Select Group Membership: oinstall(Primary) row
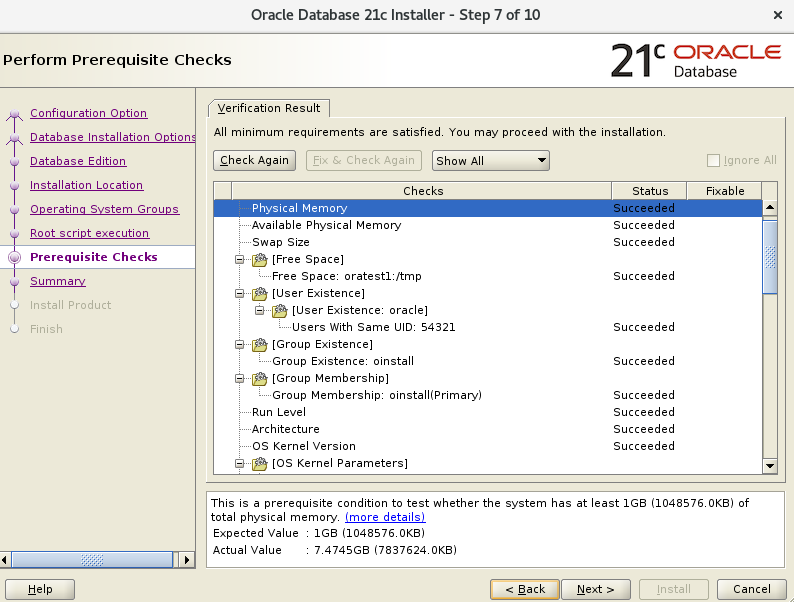The image size is (794, 602). point(488,395)
